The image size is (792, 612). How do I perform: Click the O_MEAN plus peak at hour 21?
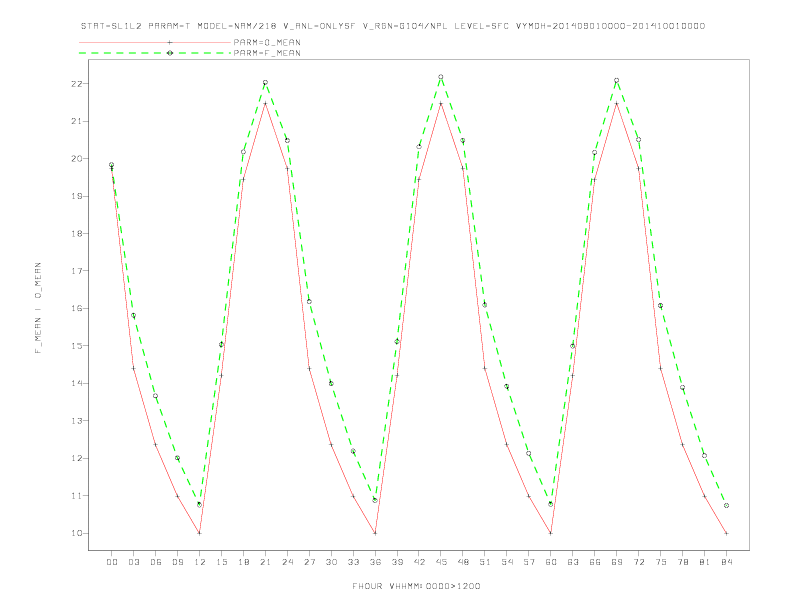tap(265, 104)
